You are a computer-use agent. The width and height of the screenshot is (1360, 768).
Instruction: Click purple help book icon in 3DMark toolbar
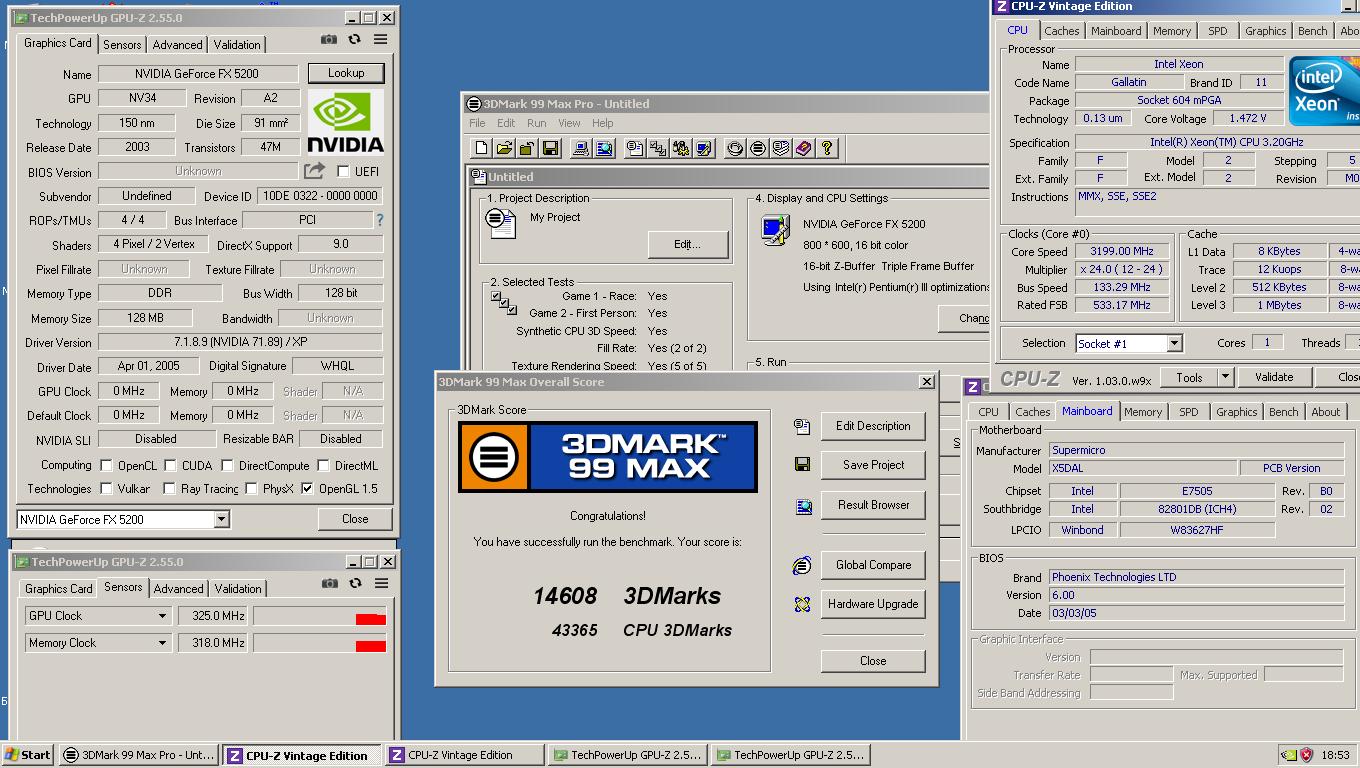point(804,148)
